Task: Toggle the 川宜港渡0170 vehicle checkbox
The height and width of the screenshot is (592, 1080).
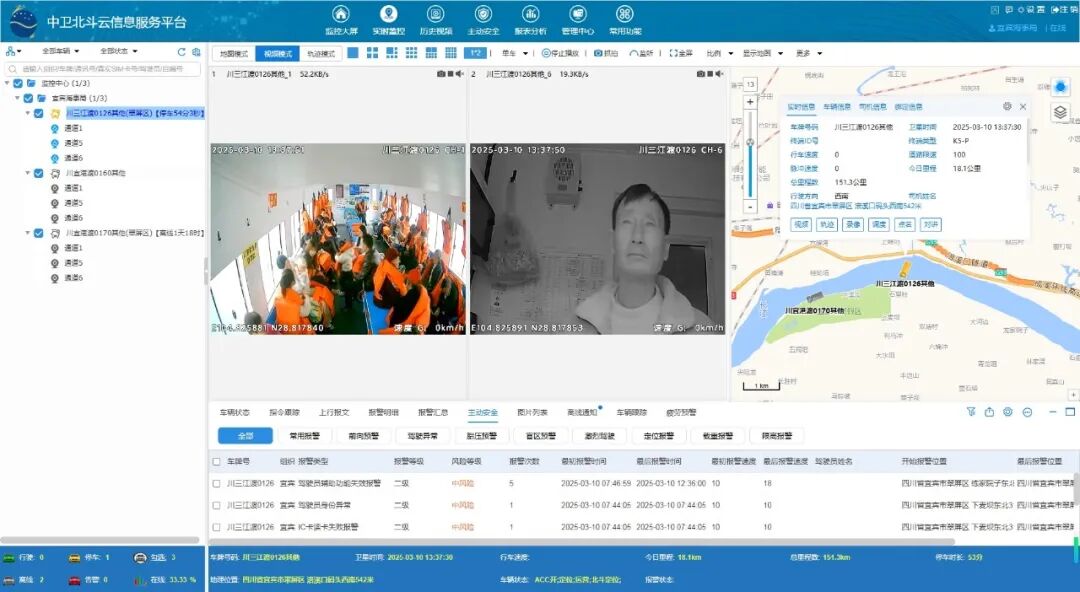Action: [x=39, y=234]
